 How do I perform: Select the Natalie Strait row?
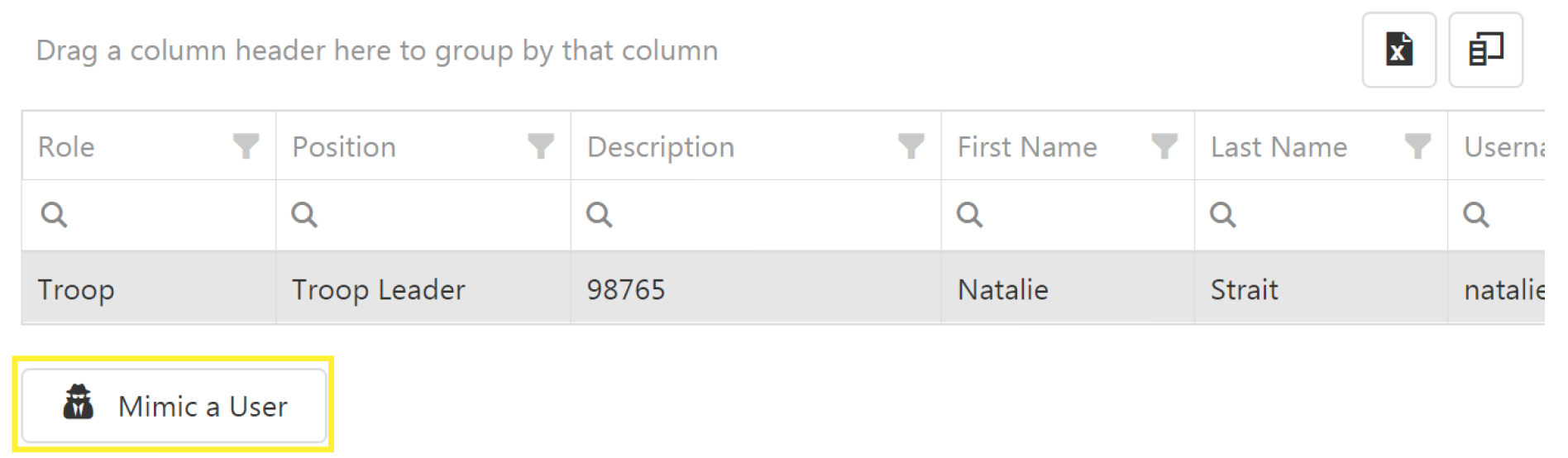783,289
